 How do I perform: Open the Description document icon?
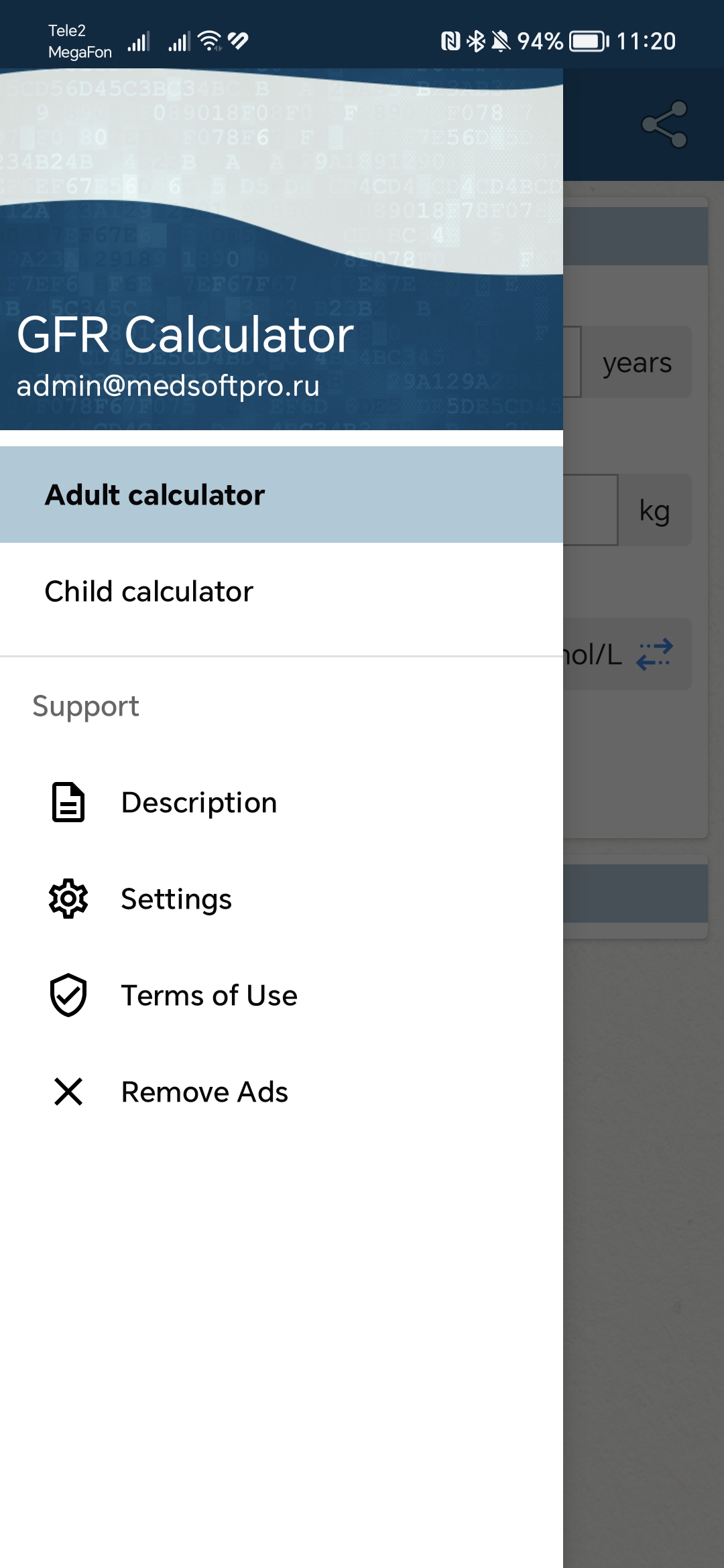pos(68,802)
